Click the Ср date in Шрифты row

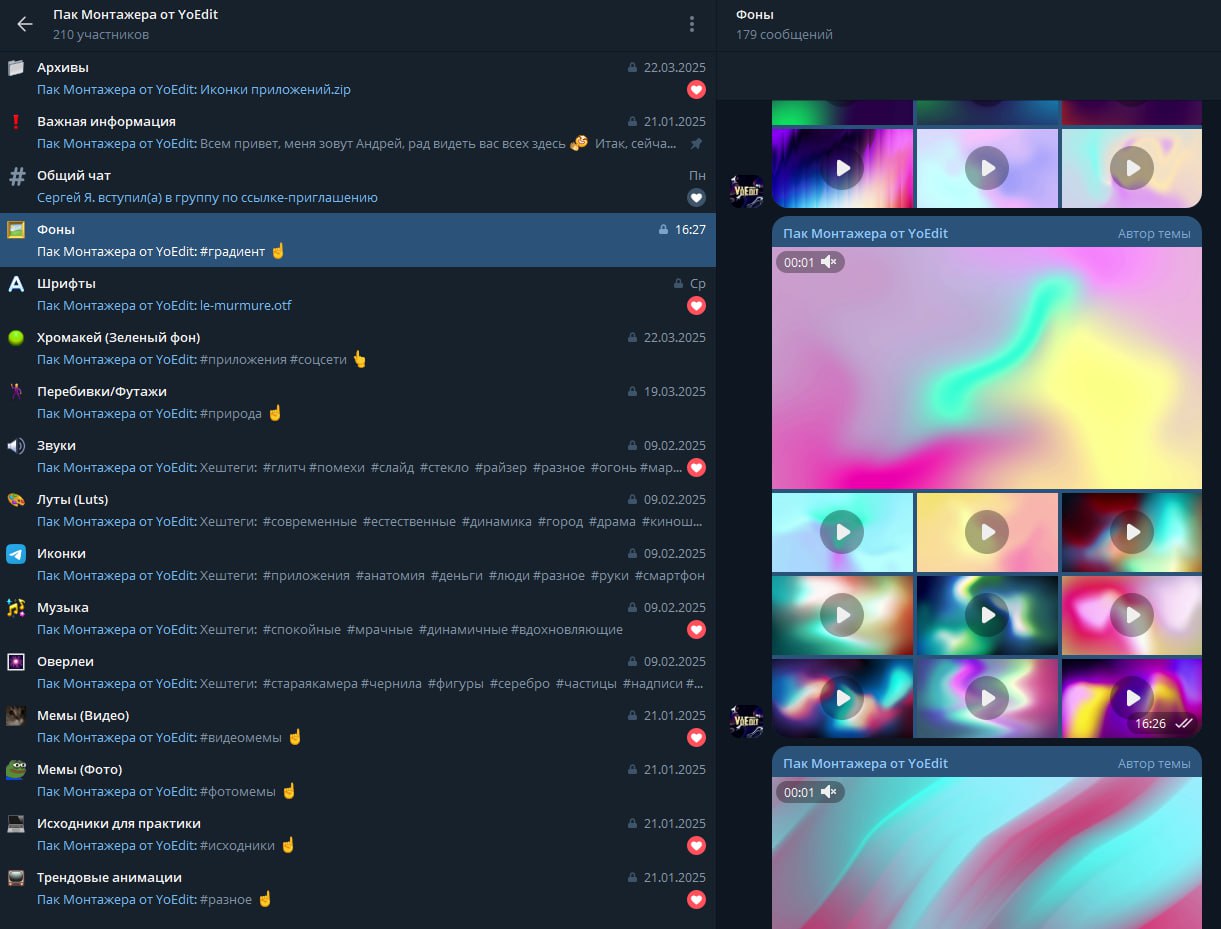pos(698,284)
